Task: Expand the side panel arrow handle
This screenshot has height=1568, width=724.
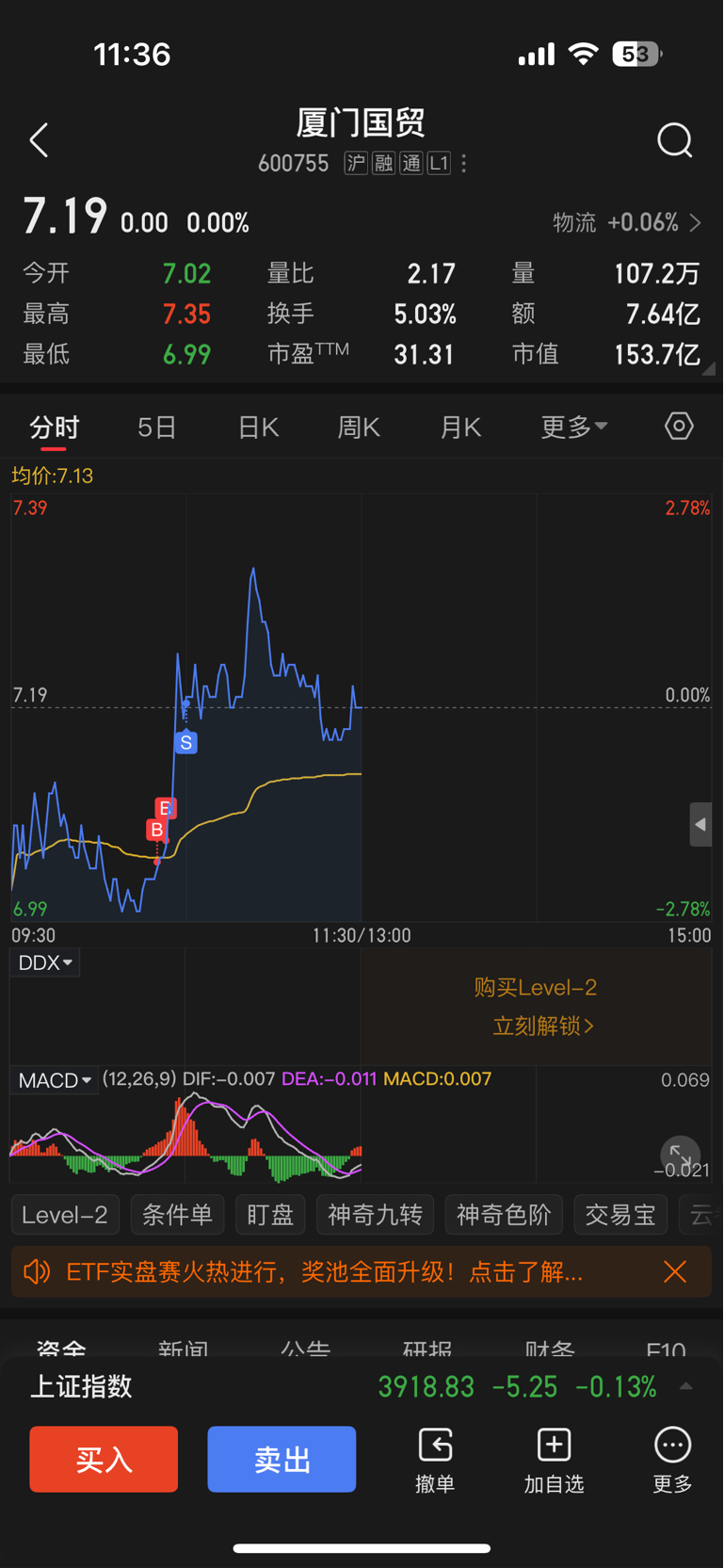Action: click(700, 825)
